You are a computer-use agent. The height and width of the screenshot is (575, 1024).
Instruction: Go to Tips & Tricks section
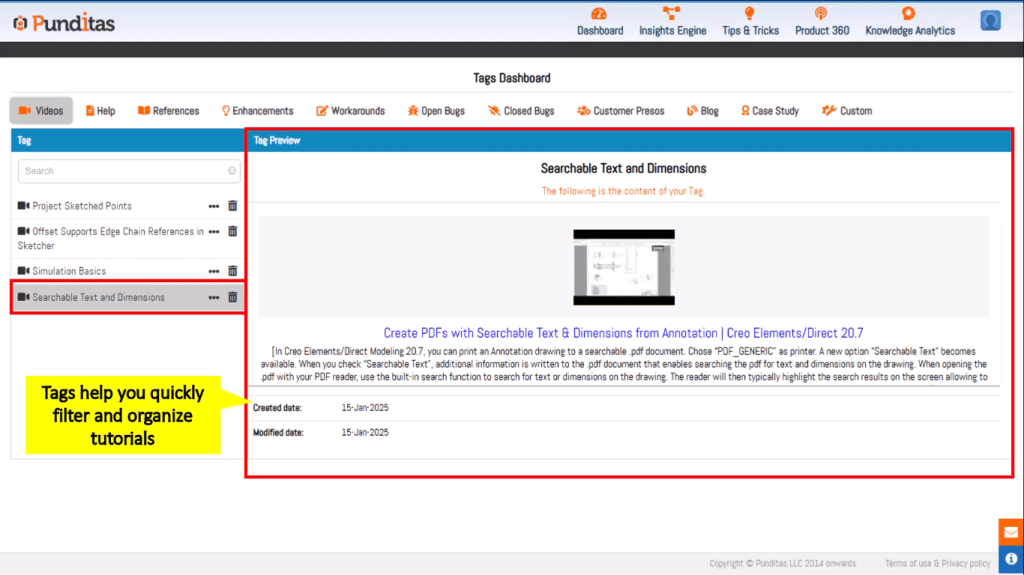[x=750, y=21]
